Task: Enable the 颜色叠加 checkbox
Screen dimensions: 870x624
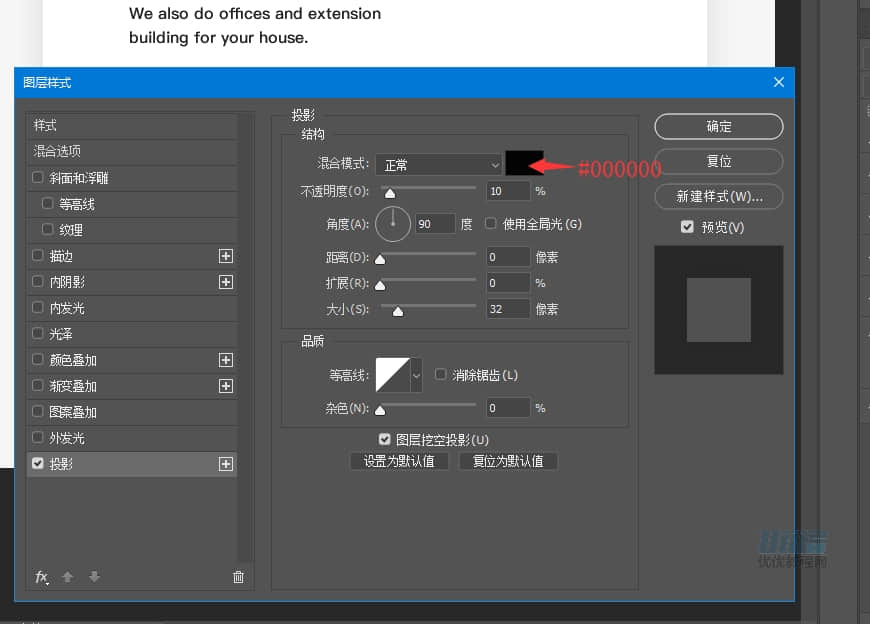Action: (38, 359)
